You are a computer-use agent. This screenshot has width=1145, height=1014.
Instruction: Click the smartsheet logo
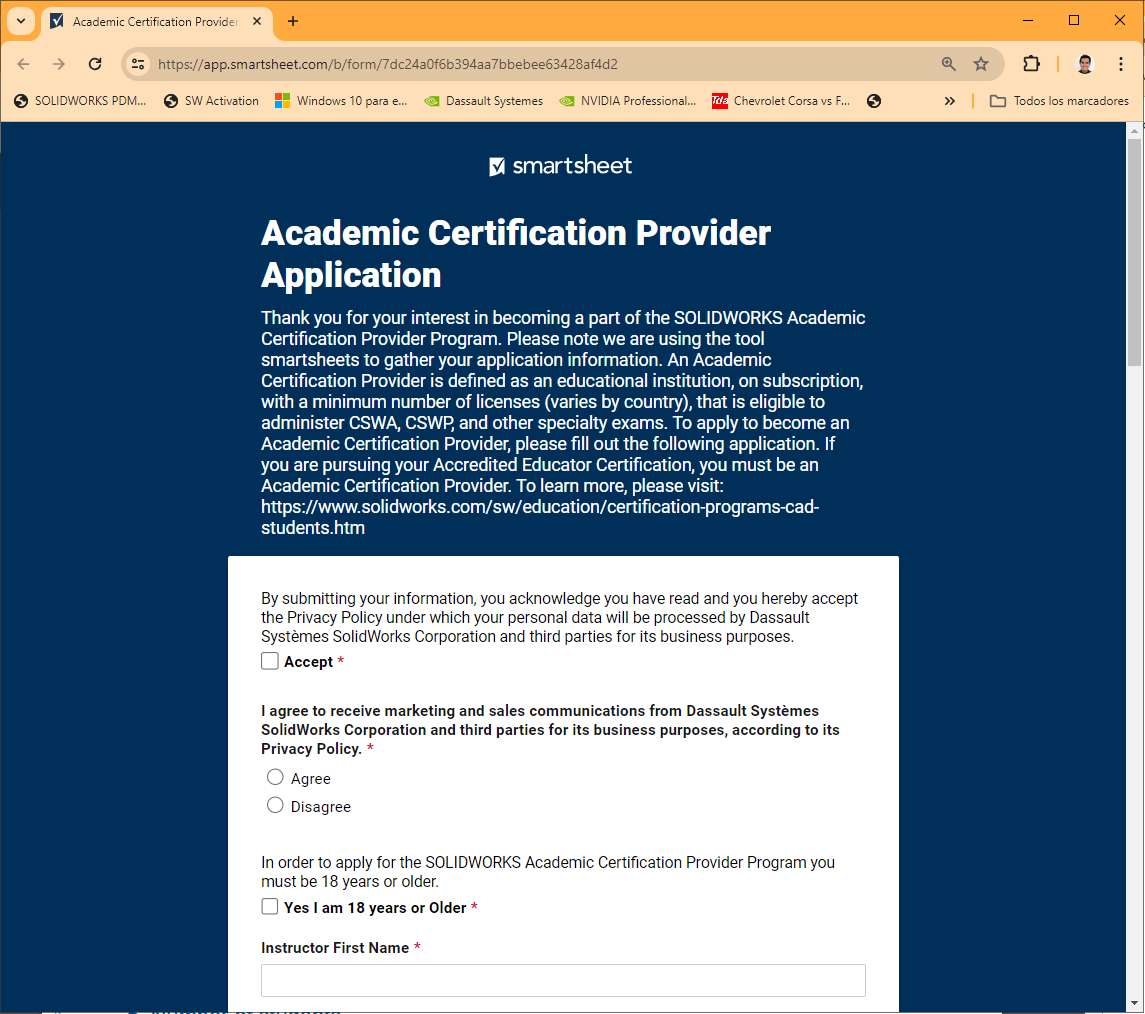tap(561, 166)
